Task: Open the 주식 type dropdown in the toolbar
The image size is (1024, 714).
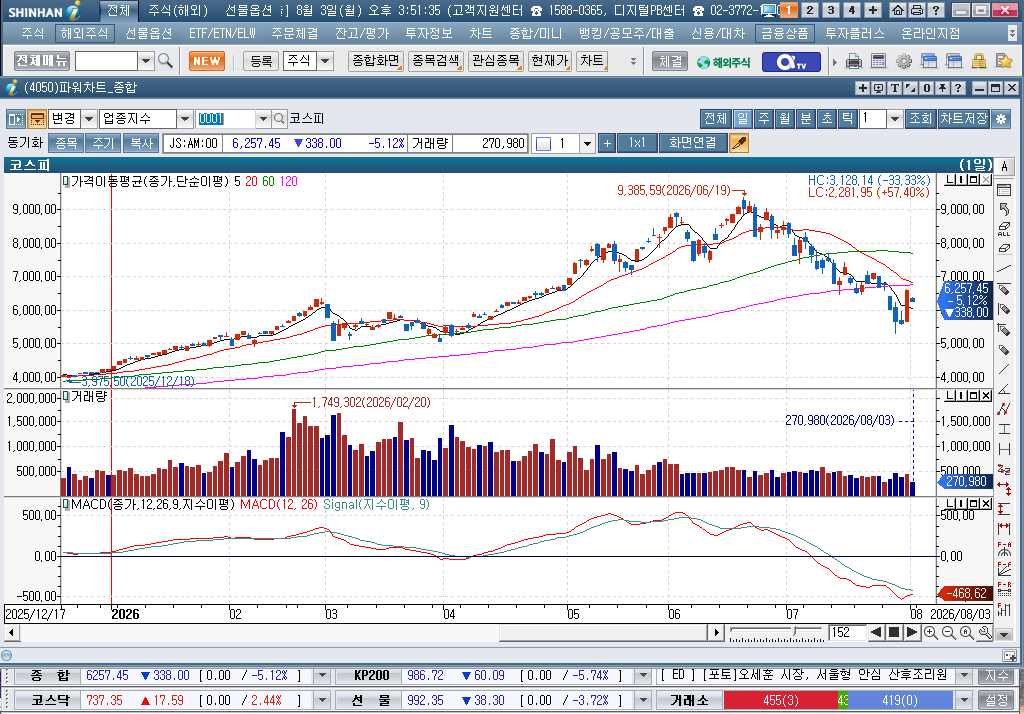Action: tap(325, 61)
